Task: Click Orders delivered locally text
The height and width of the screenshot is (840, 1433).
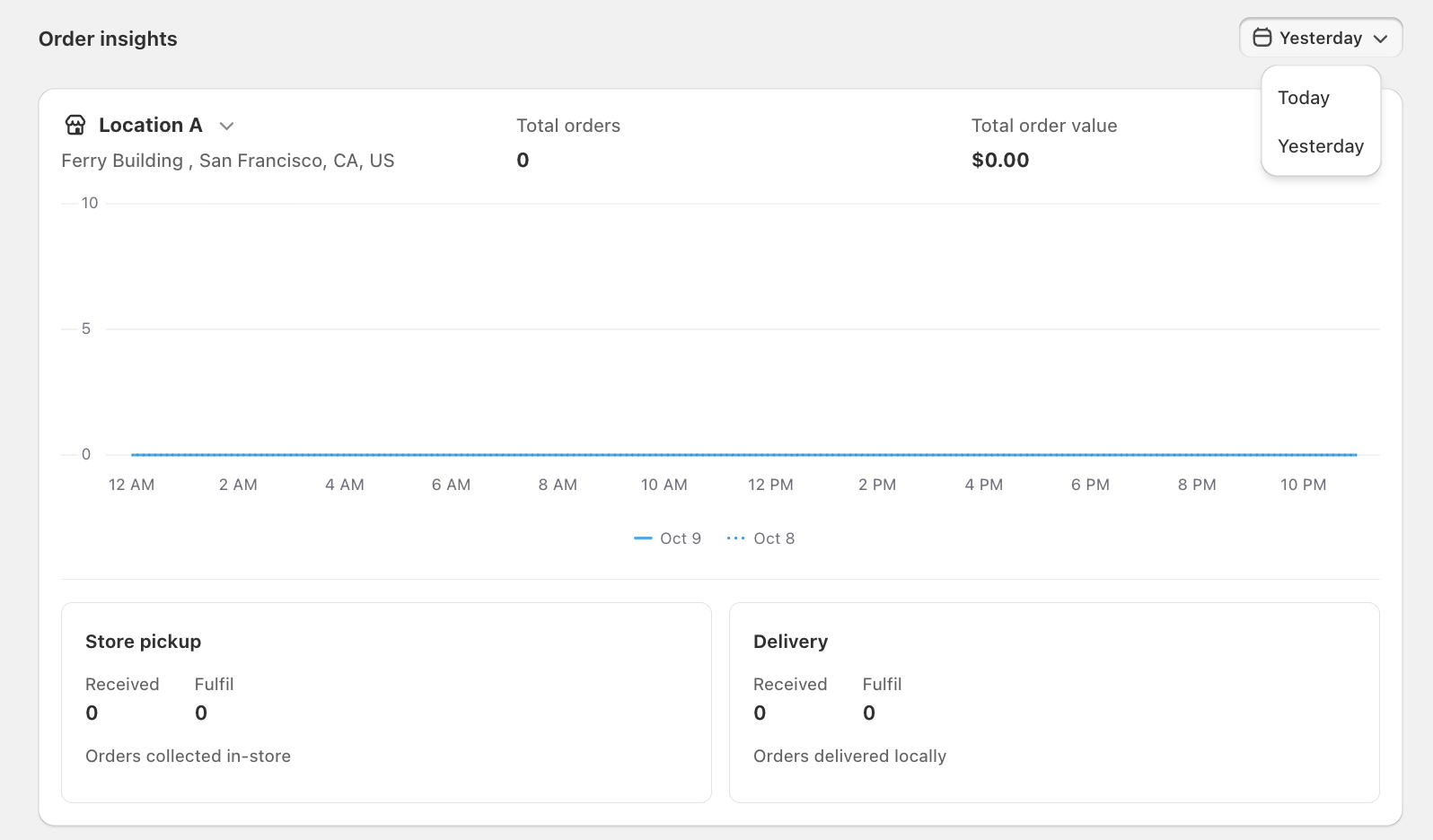Action: pos(849,756)
